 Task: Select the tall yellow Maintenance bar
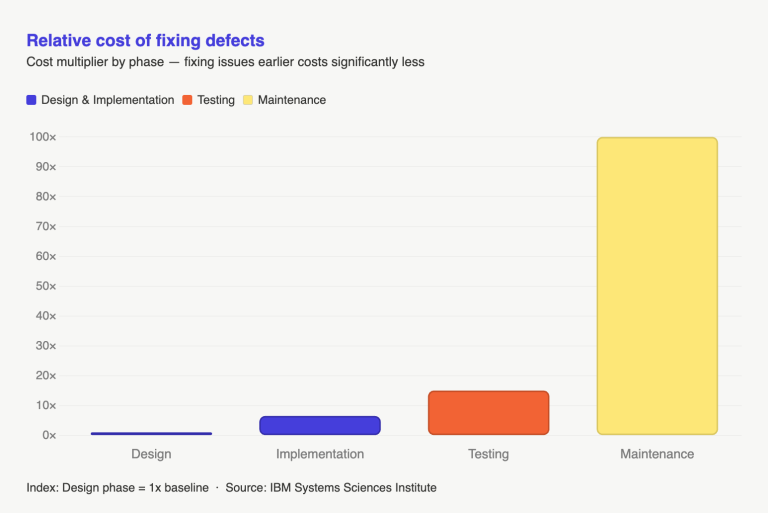[657, 286]
